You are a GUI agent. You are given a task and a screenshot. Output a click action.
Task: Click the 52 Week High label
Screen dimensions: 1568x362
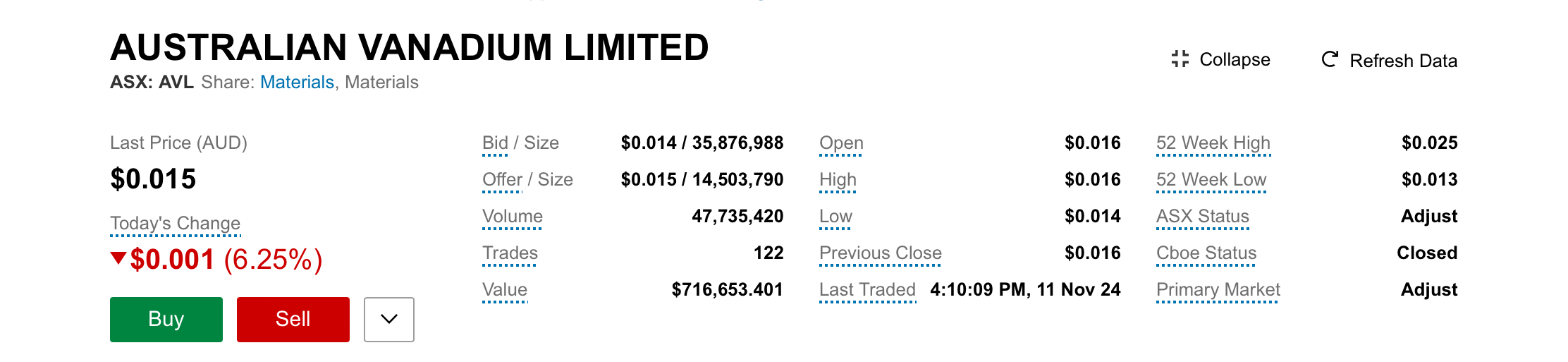(x=1213, y=143)
